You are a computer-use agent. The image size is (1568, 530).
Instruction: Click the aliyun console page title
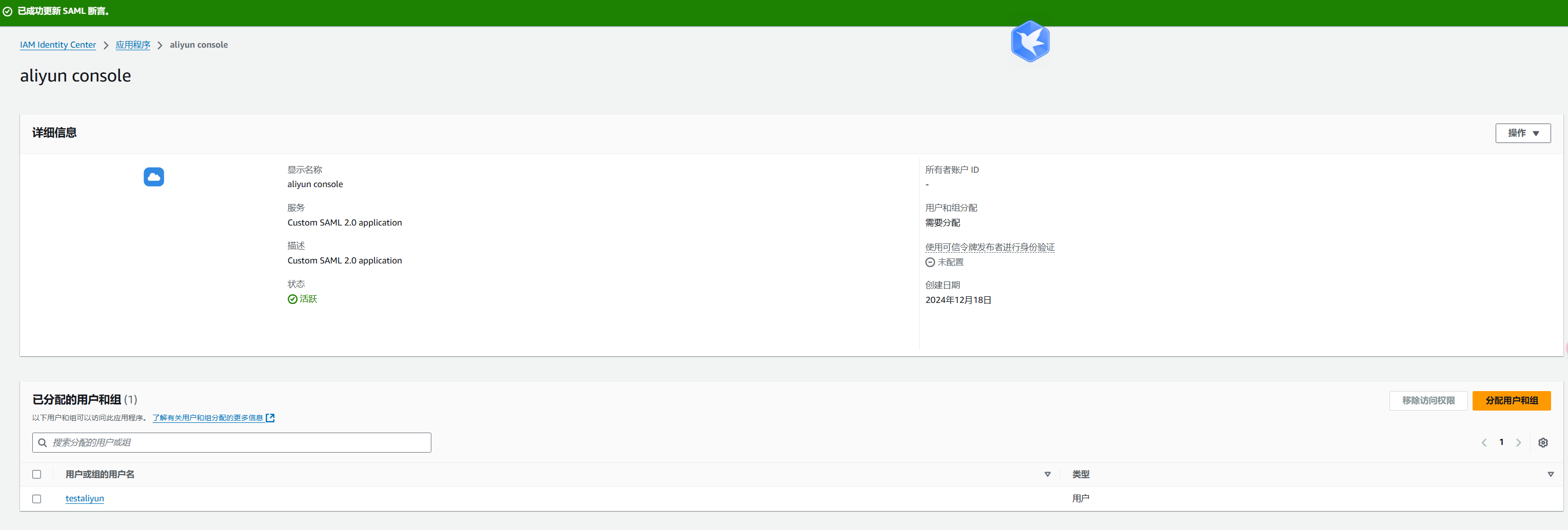(x=75, y=75)
